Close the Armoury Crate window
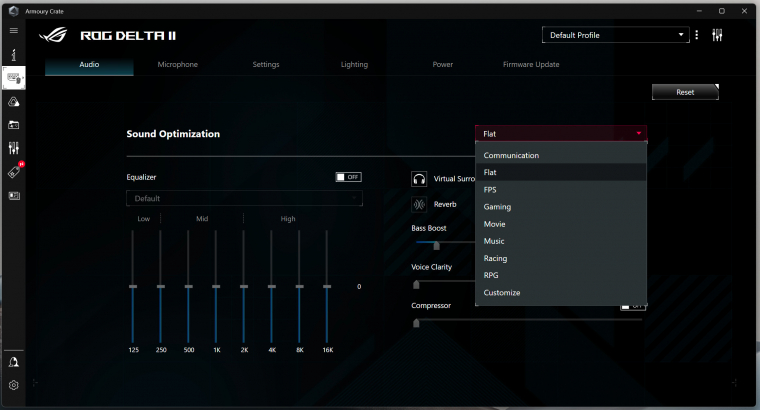Image resolution: width=760 pixels, height=410 pixels. click(744, 11)
